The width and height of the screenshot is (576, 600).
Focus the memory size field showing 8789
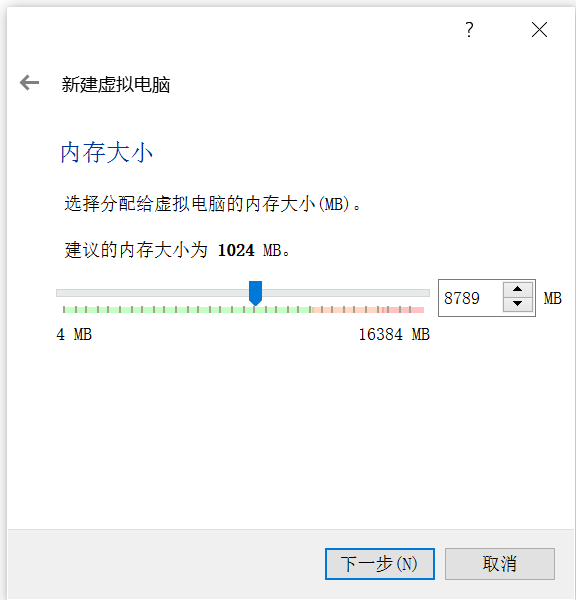471,298
